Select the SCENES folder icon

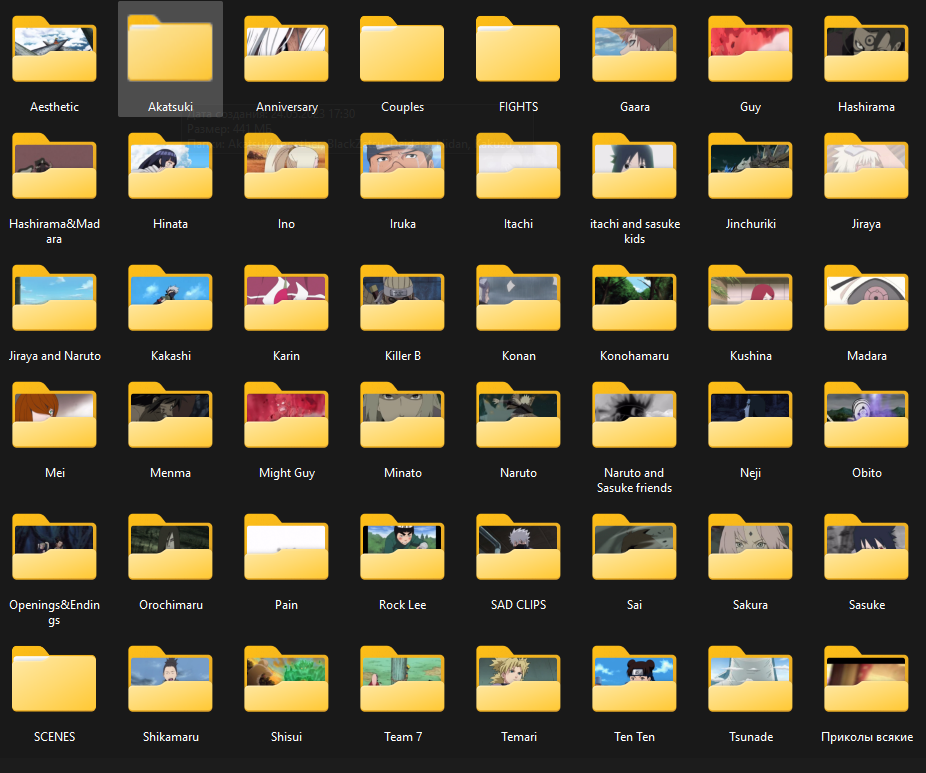tap(54, 679)
